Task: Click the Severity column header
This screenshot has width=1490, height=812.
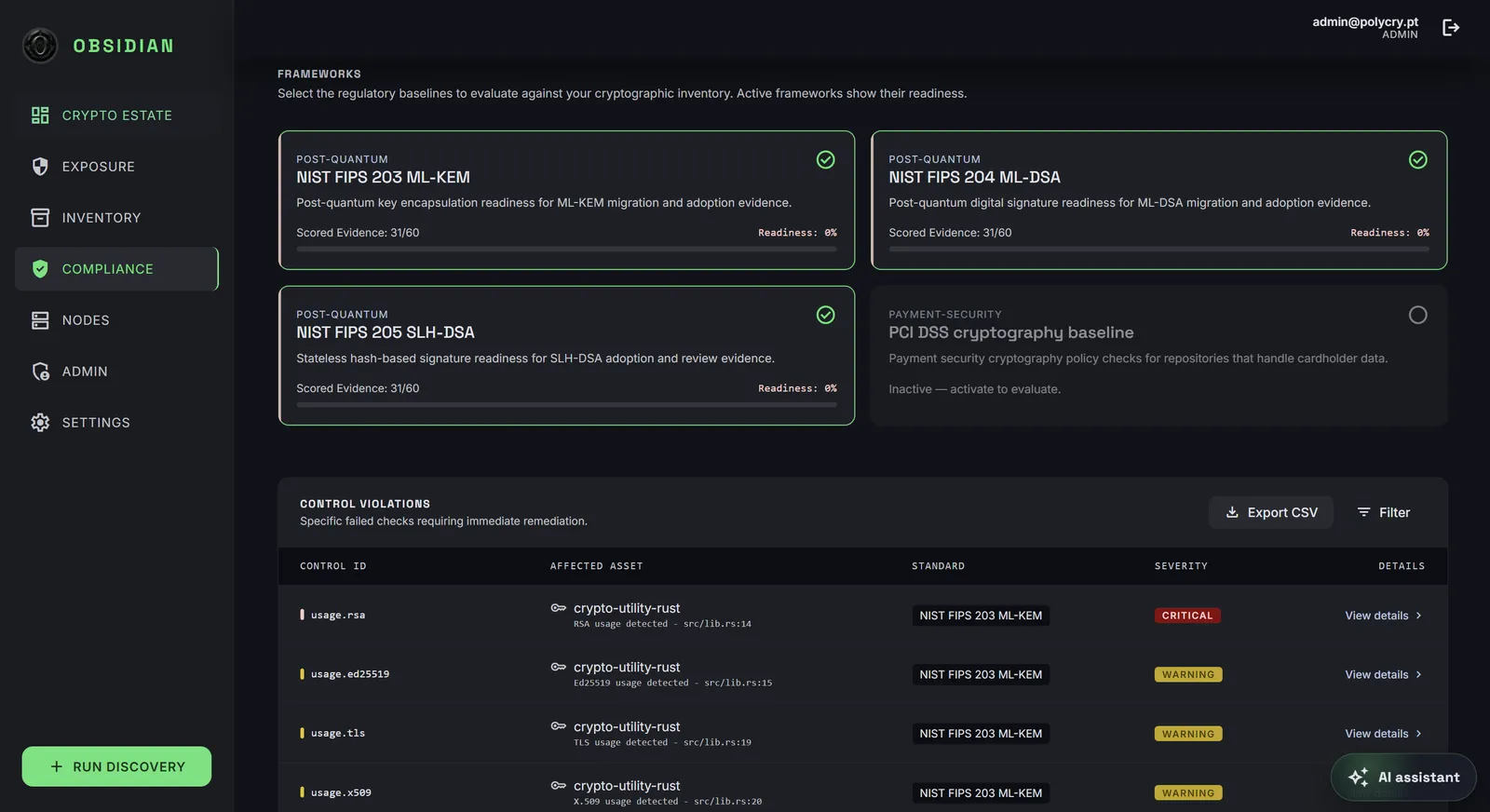Action: click(1181, 566)
